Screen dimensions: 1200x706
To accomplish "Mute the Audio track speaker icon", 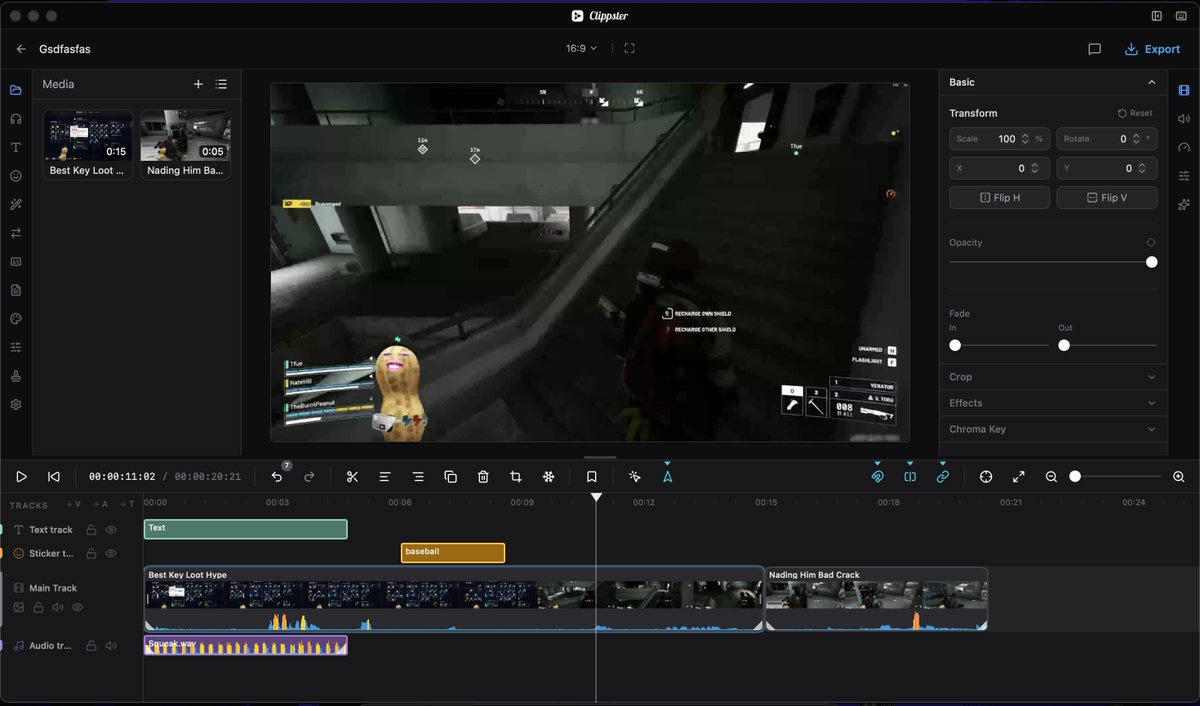I will pos(111,646).
